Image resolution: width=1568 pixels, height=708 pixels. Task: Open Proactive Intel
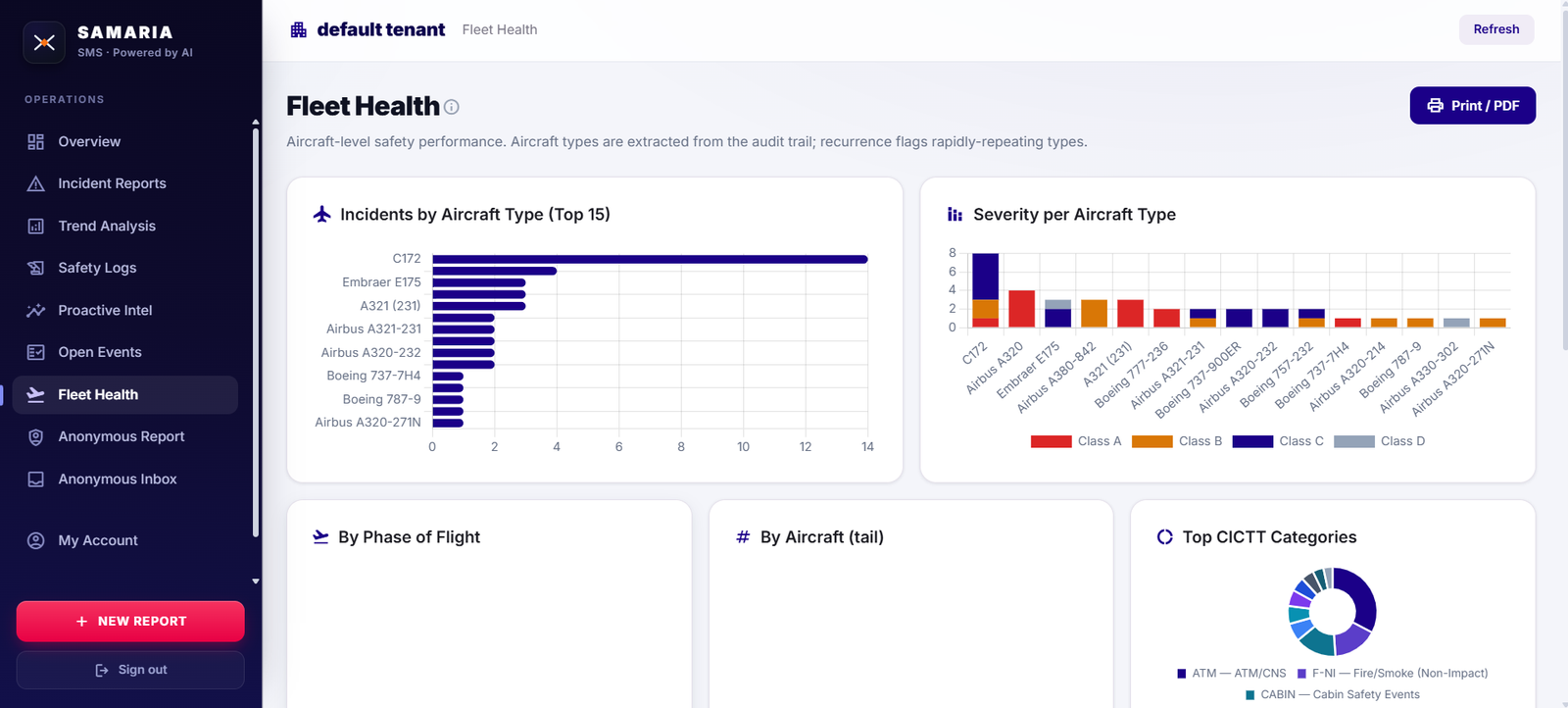coord(125,310)
